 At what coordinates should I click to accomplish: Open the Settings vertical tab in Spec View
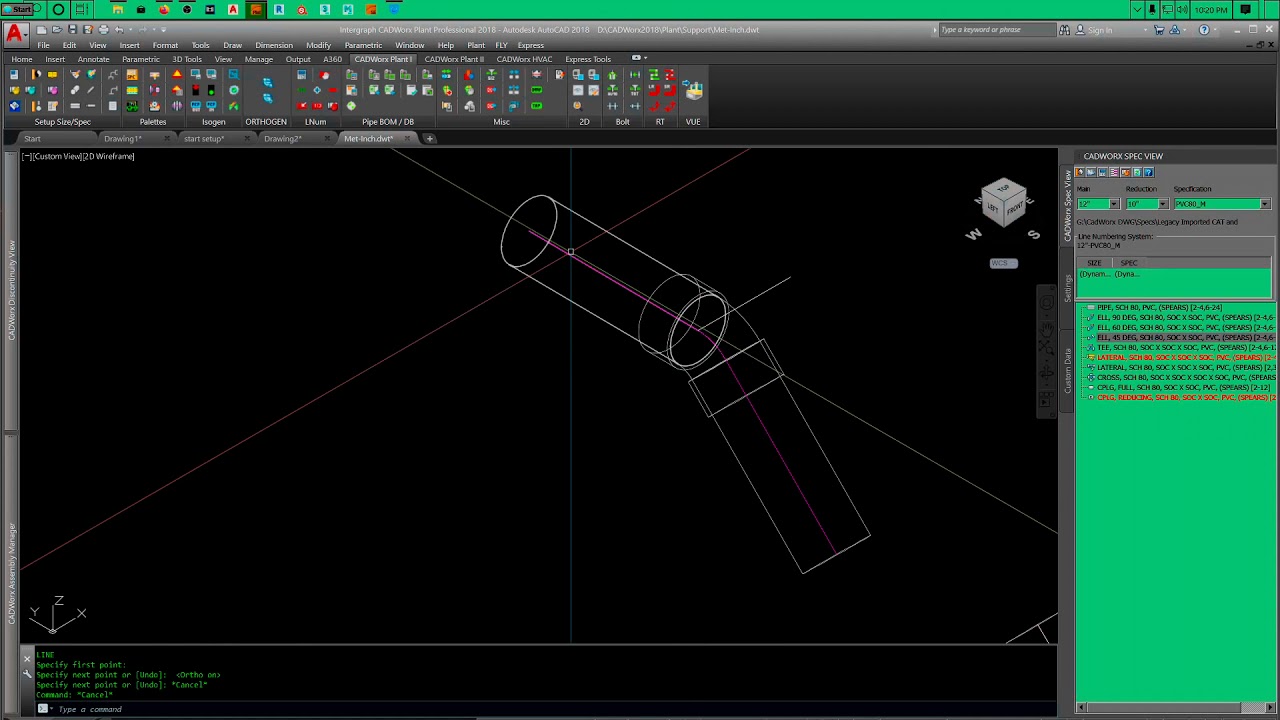coord(1068,288)
